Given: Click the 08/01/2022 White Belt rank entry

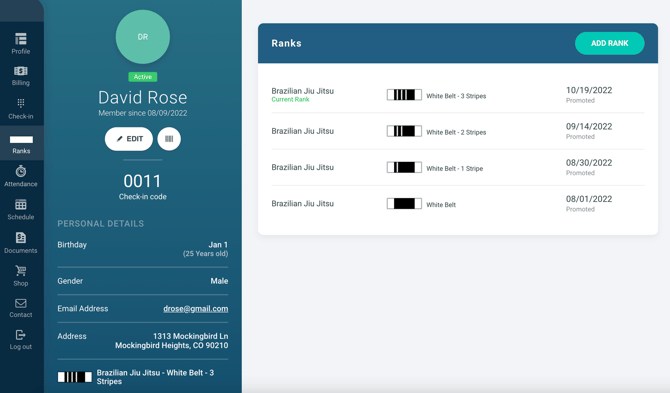Looking at the screenshot, I should point(458,204).
